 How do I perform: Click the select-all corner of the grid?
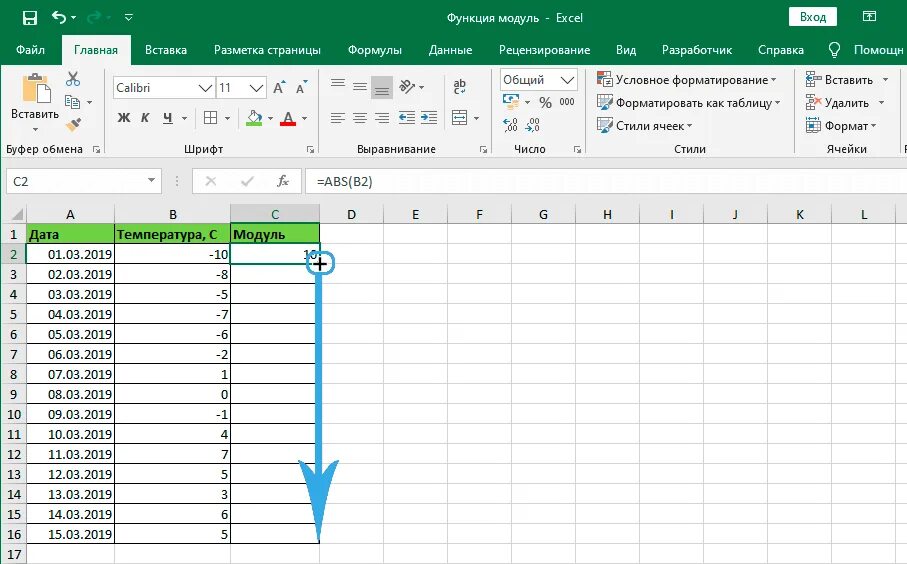click(16, 215)
